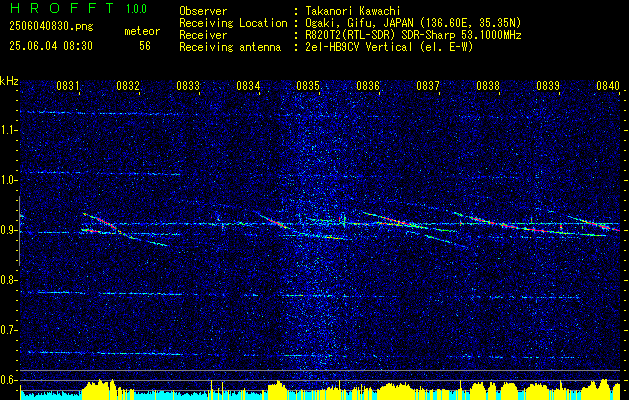Click the 1.1 frequency axis label
Screen dimensions: 629x400
click(x=8, y=130)
